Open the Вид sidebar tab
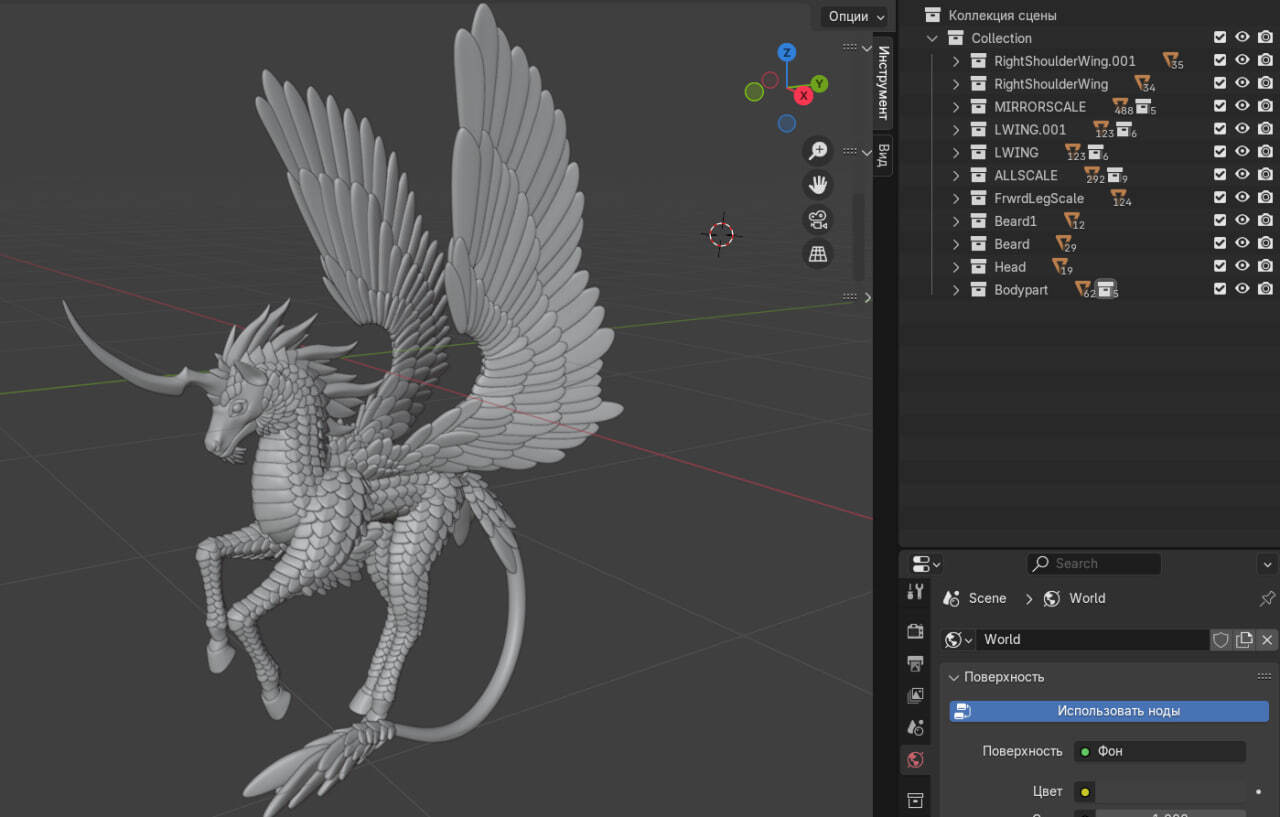 click(883, 154)
